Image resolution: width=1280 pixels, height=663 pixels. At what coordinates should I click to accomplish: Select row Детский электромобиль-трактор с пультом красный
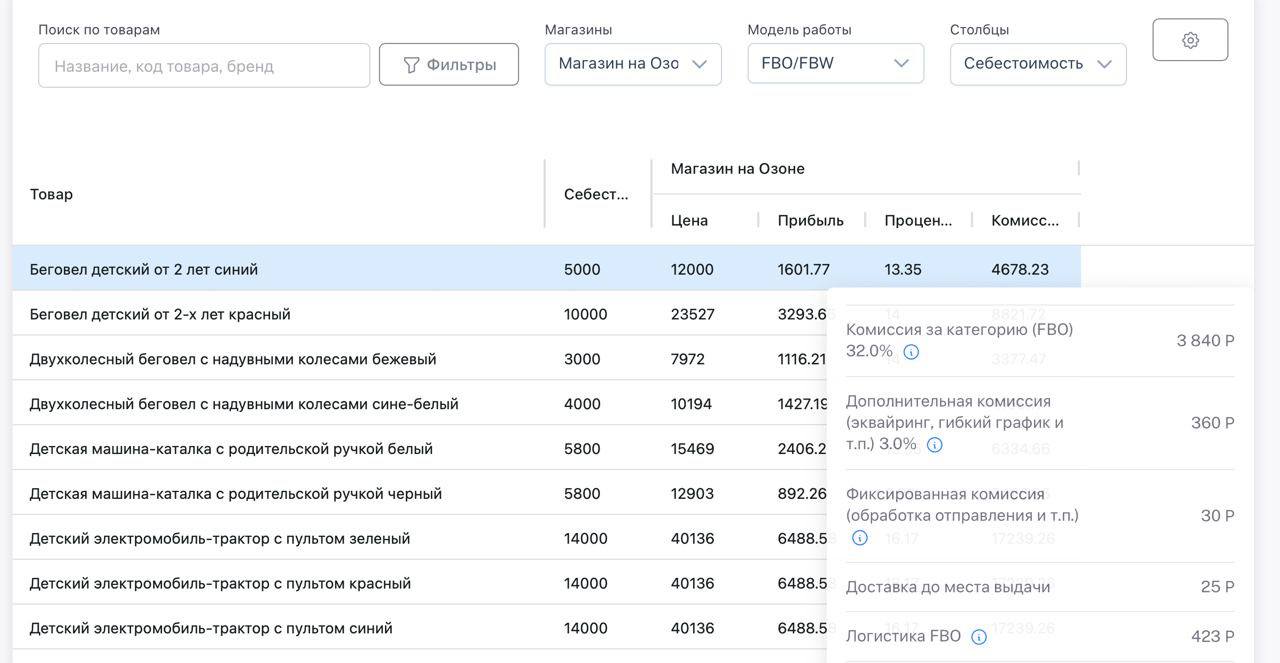420,583
